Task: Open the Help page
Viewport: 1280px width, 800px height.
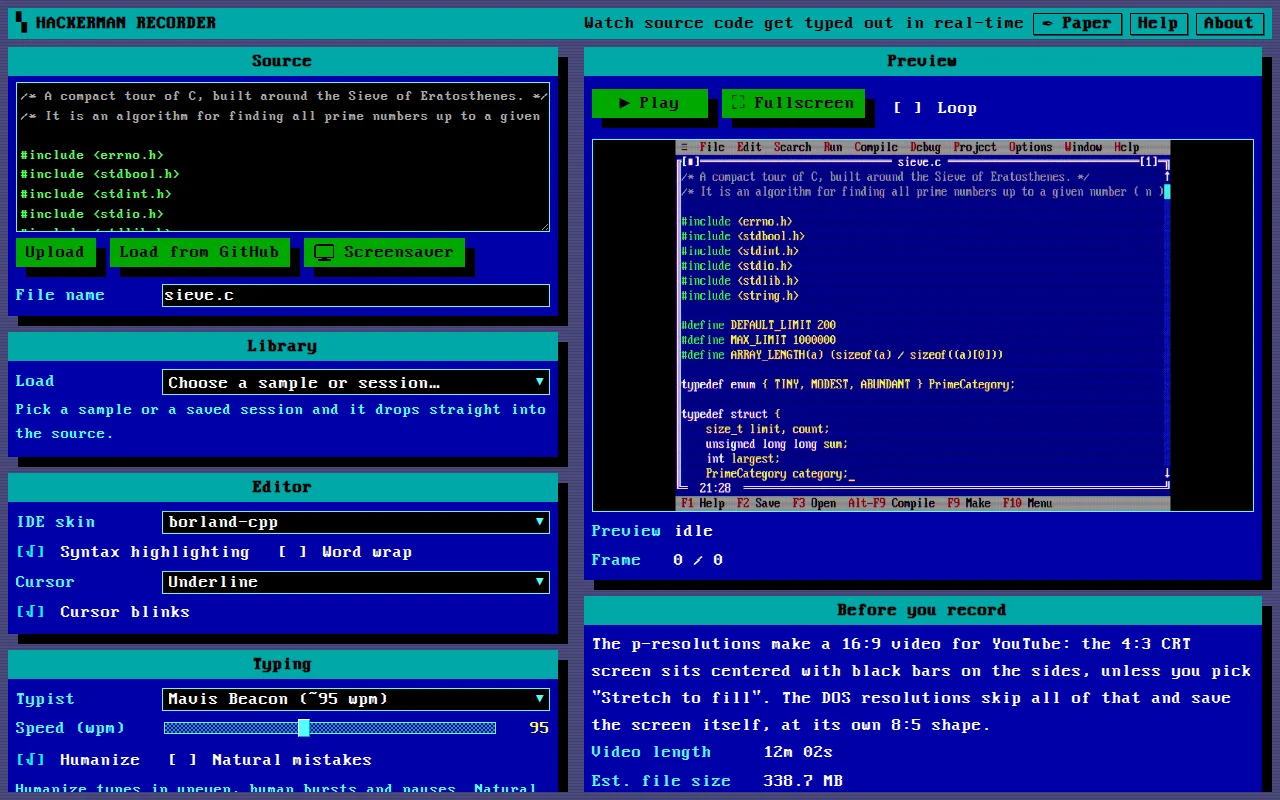Action: coord(1158,23)
